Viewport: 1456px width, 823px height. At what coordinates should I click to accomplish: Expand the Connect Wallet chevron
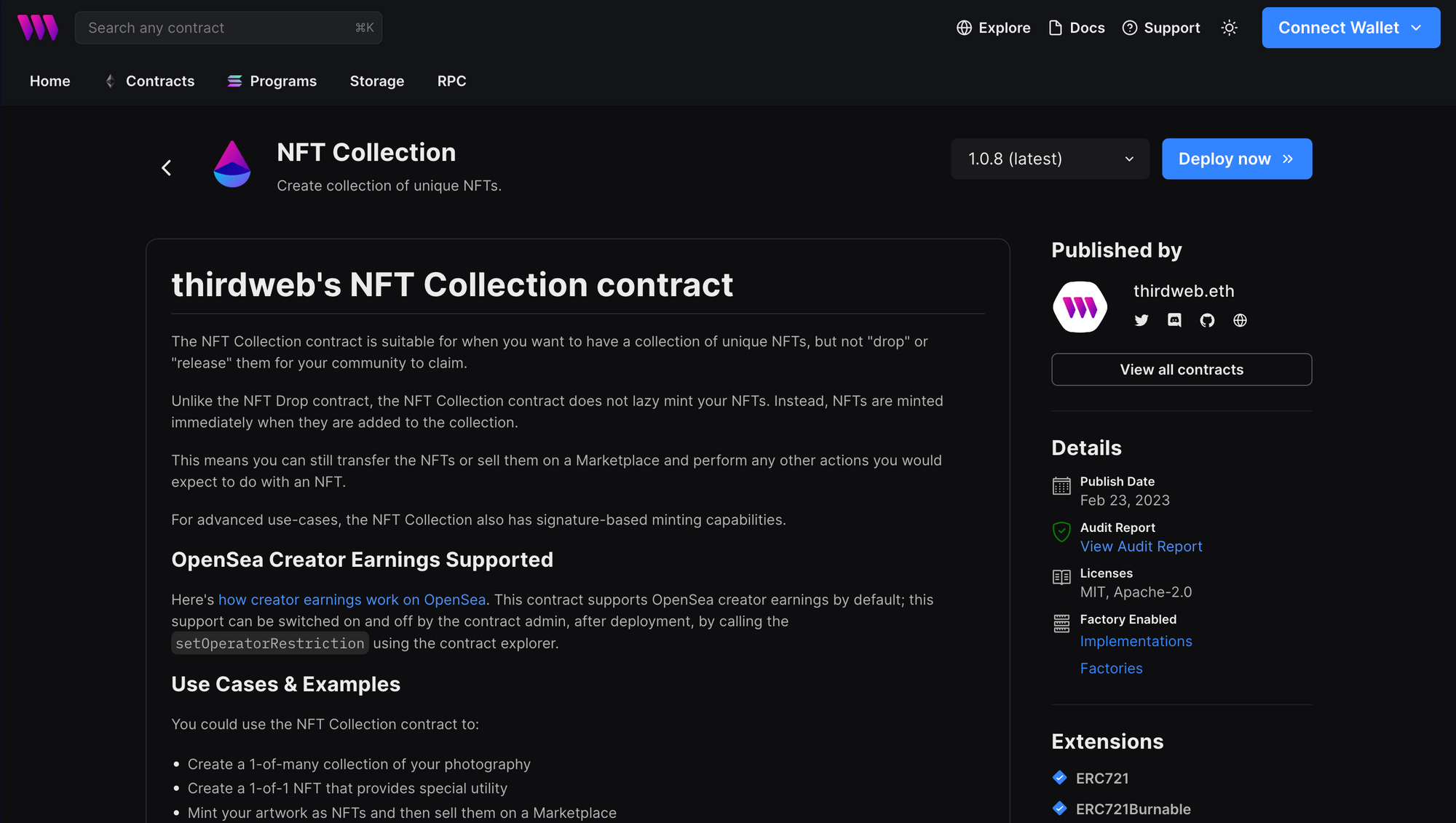(1416, 27)
